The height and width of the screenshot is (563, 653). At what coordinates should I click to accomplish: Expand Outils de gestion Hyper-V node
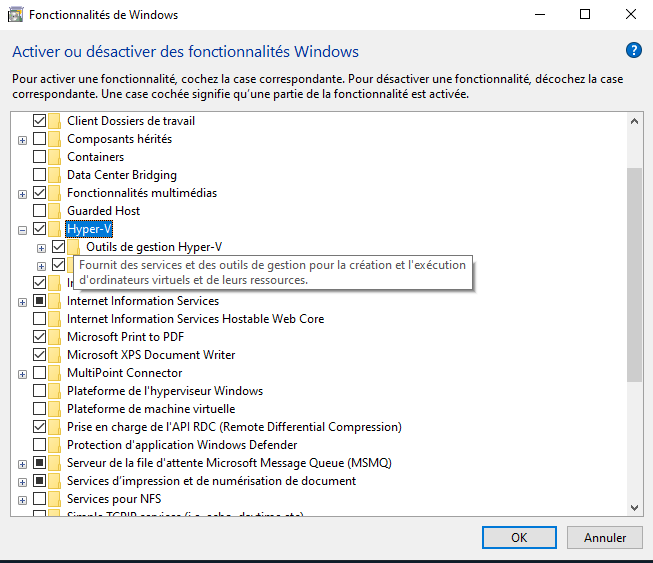point(41,249)
